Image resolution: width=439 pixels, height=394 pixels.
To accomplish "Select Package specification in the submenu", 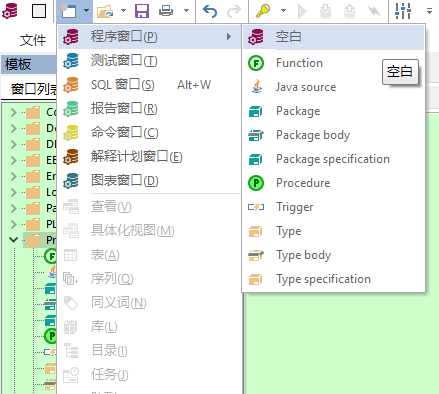I will coord(333,159).
